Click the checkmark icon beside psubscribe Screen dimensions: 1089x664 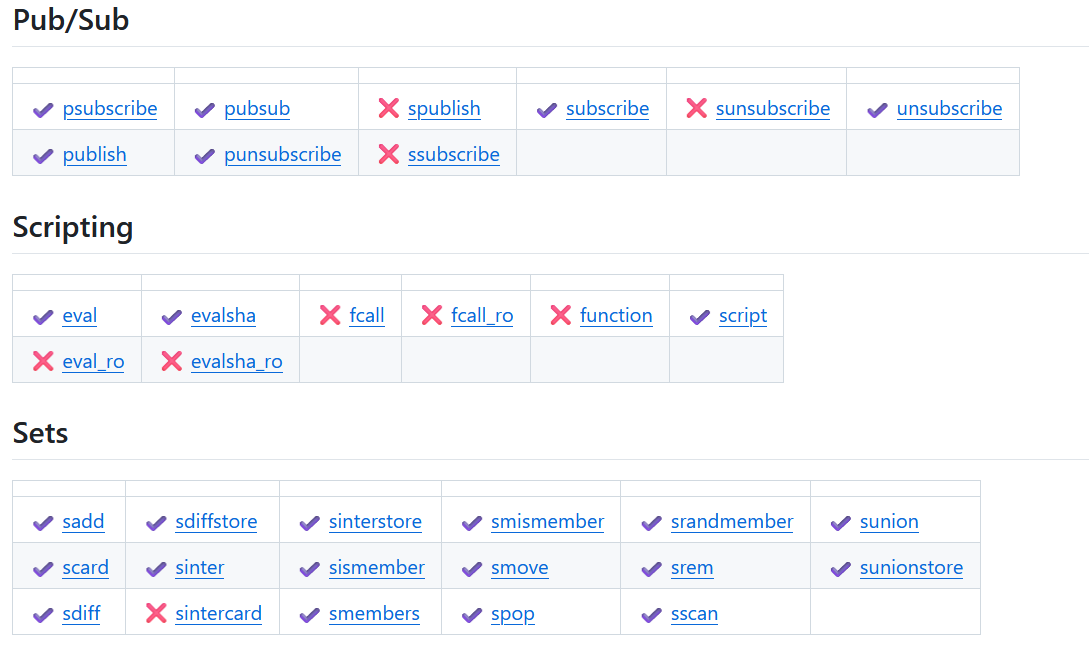click(x=43, y=110)
